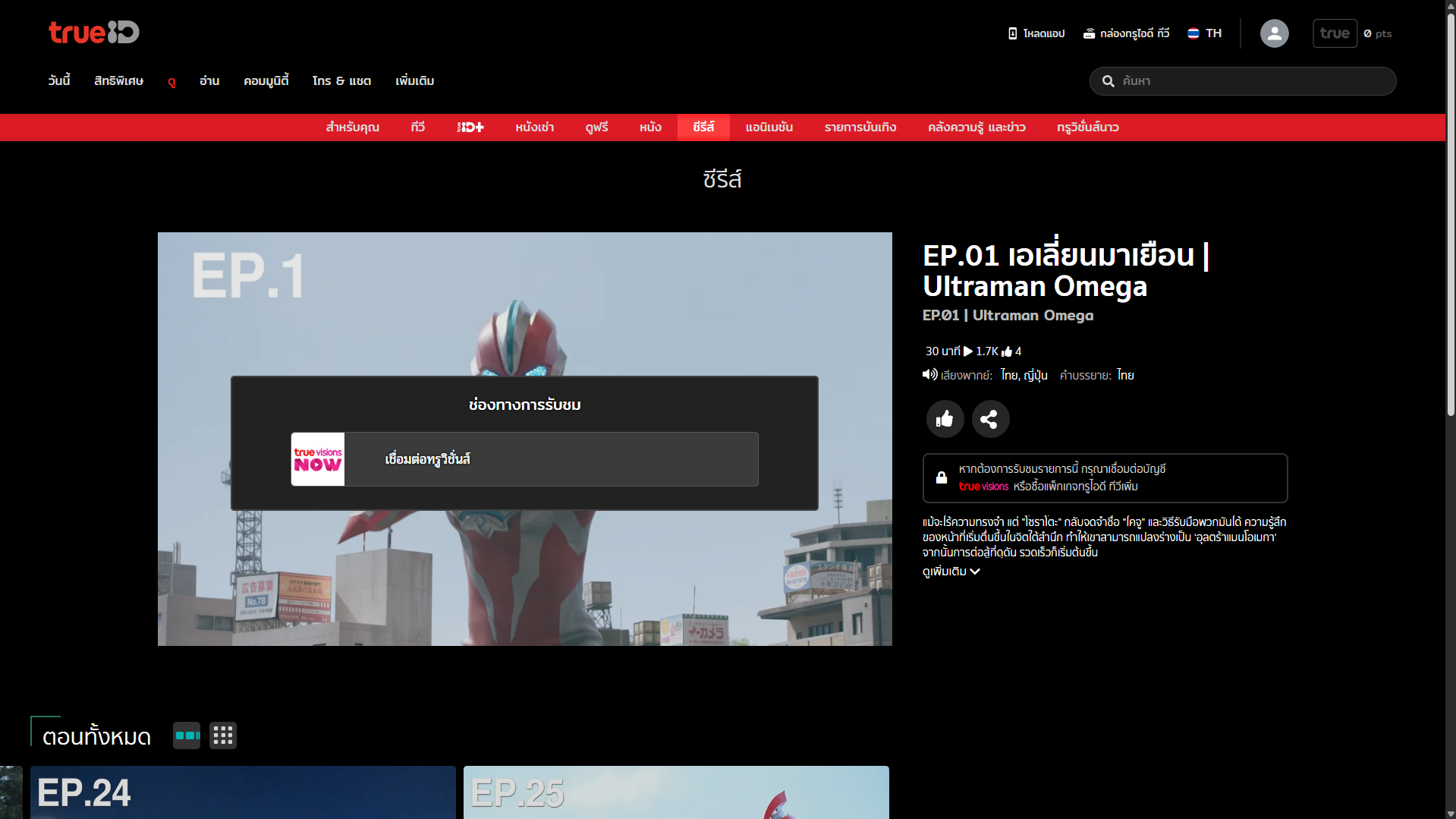Click the audio speaker icon beside เสียงพากย์
The height and width of the screenshot is (819, 1456).
(x=929, y=374)
